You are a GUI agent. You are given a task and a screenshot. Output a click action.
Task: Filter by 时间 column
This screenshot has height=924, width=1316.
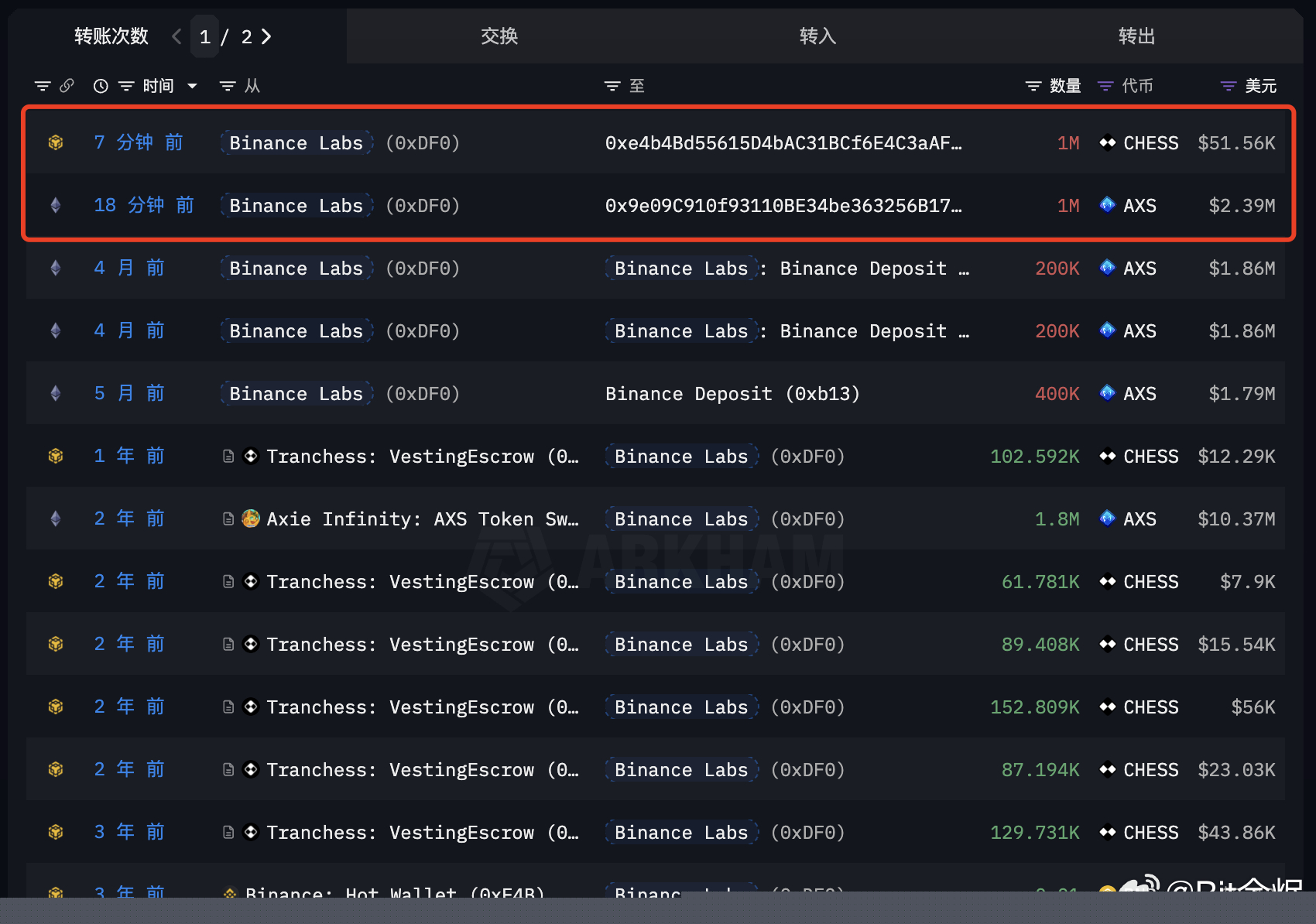click(126, 86)
